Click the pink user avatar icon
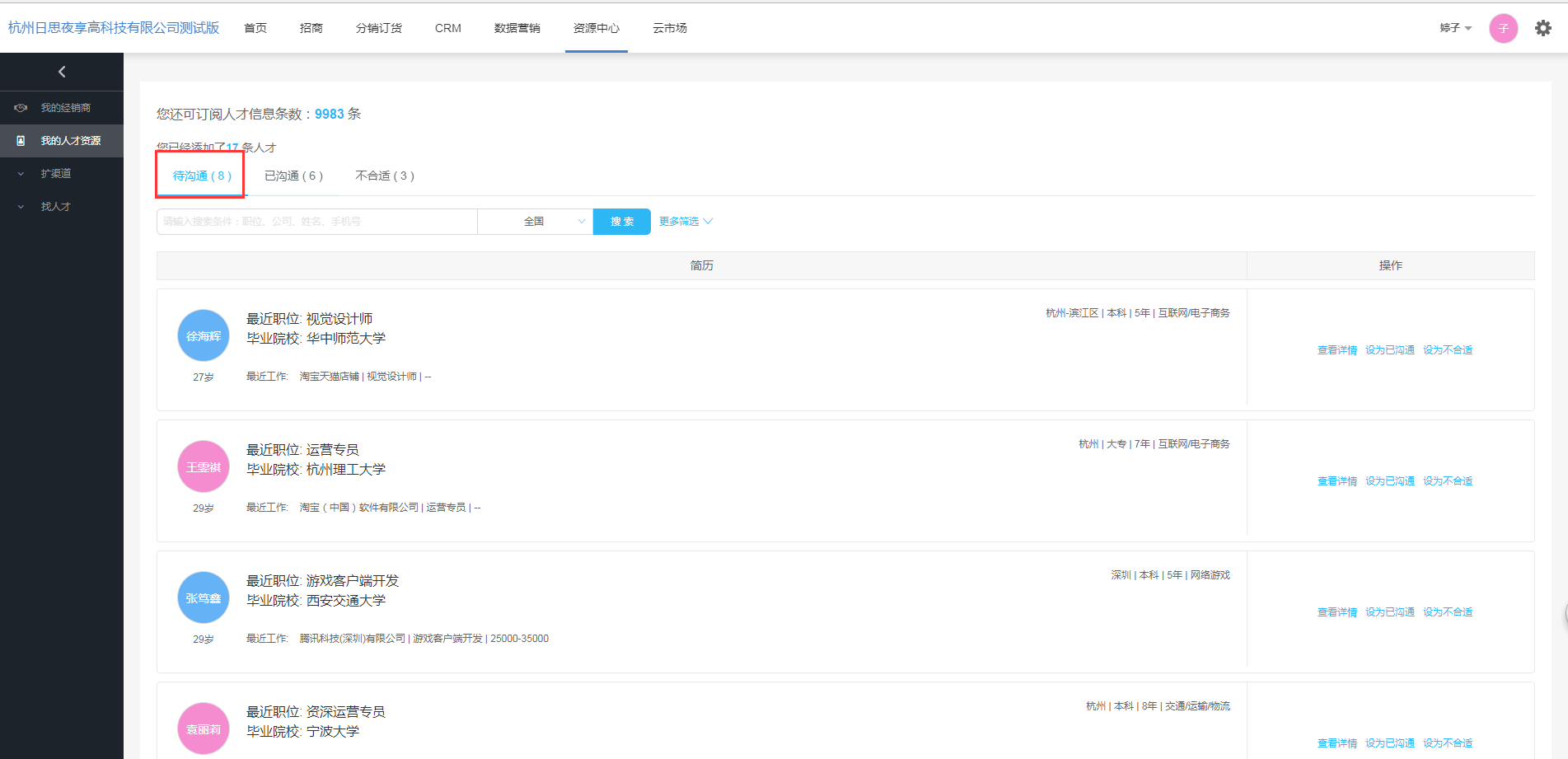1568x759 pixels. [x=1503, y=28]
